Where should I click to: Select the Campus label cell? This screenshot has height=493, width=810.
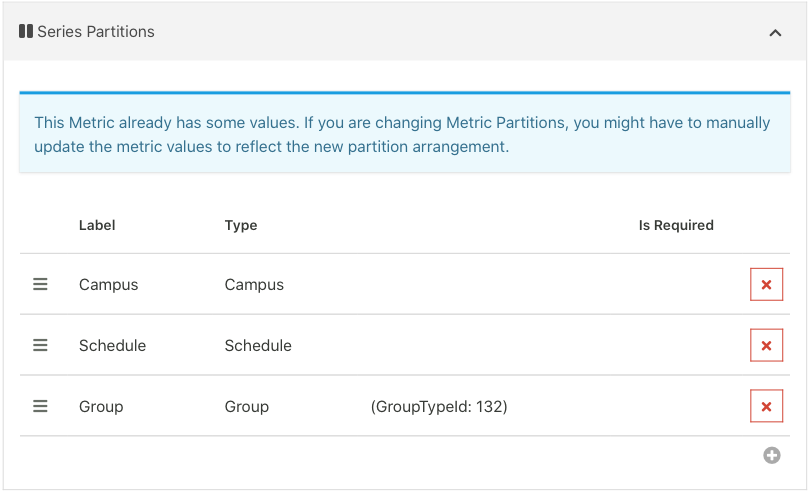click(x=108, y=285)
